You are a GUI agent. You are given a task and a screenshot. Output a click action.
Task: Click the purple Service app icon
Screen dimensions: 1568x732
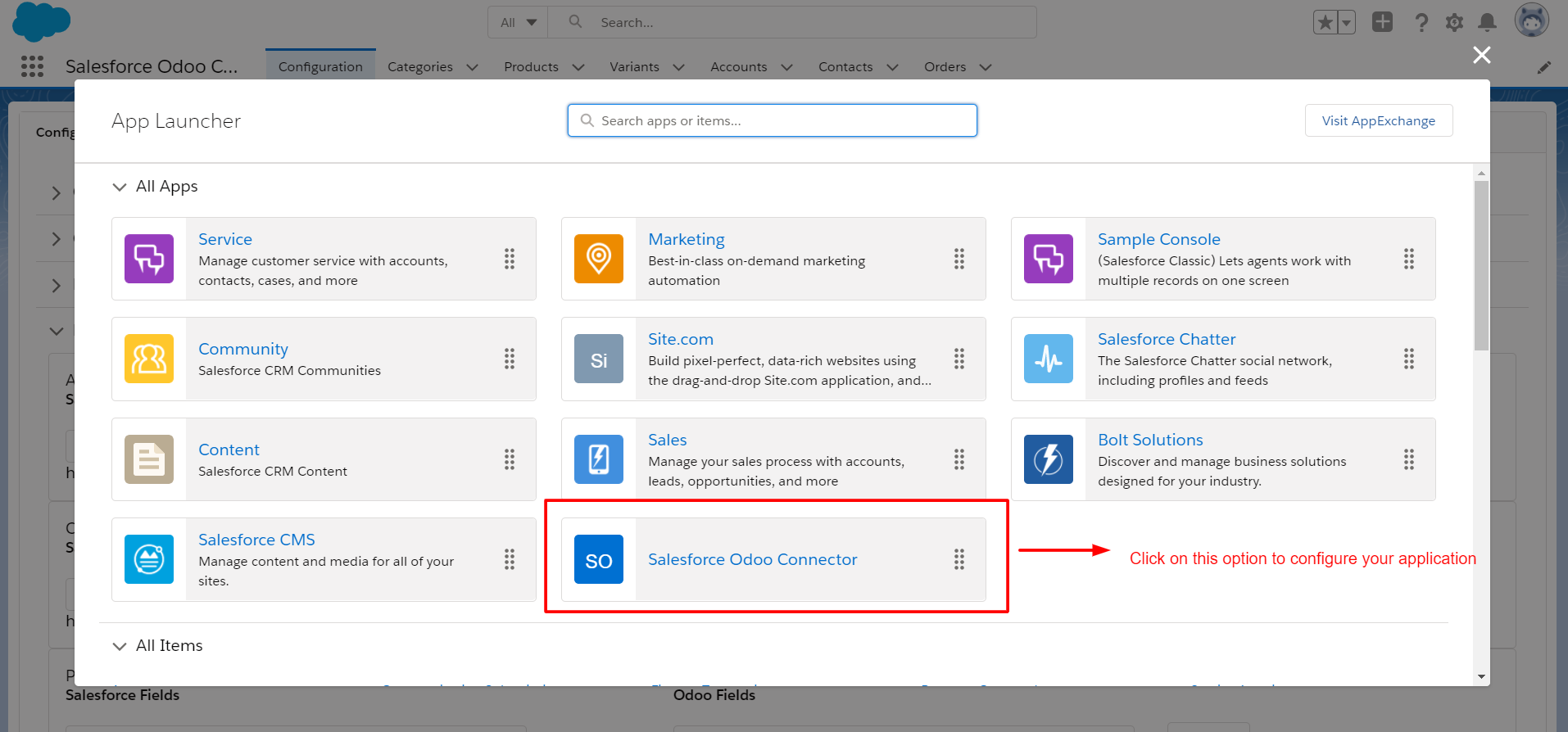pos(148,259)
